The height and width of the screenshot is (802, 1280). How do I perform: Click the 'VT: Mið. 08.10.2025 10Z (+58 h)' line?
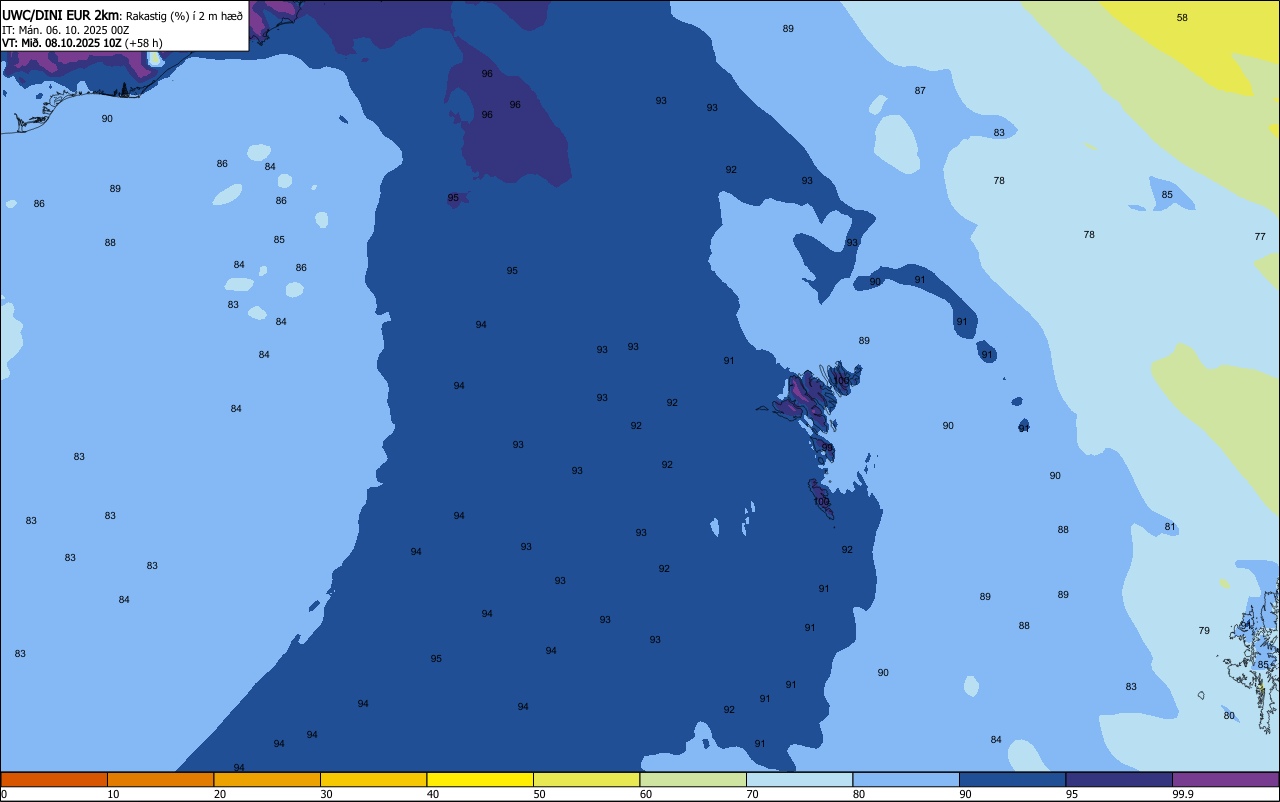[82, 43]
